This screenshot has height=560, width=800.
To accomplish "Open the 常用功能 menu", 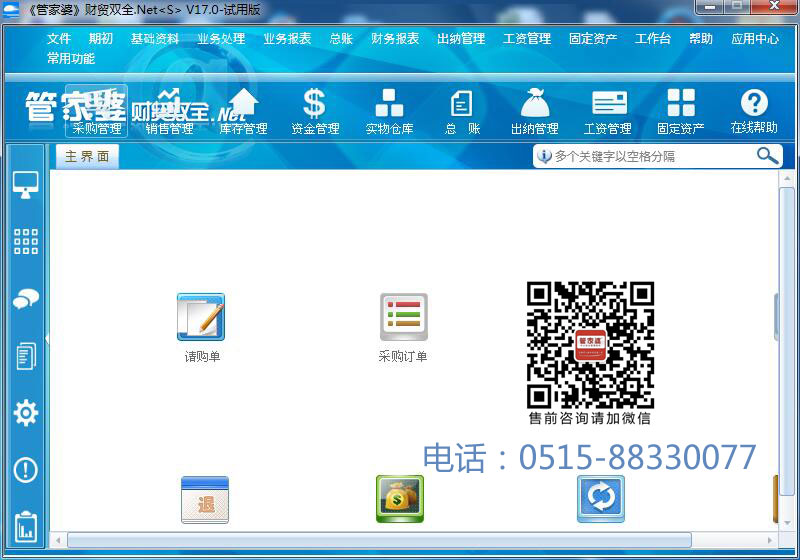I will pyautogui.click(x=71, y=59).
